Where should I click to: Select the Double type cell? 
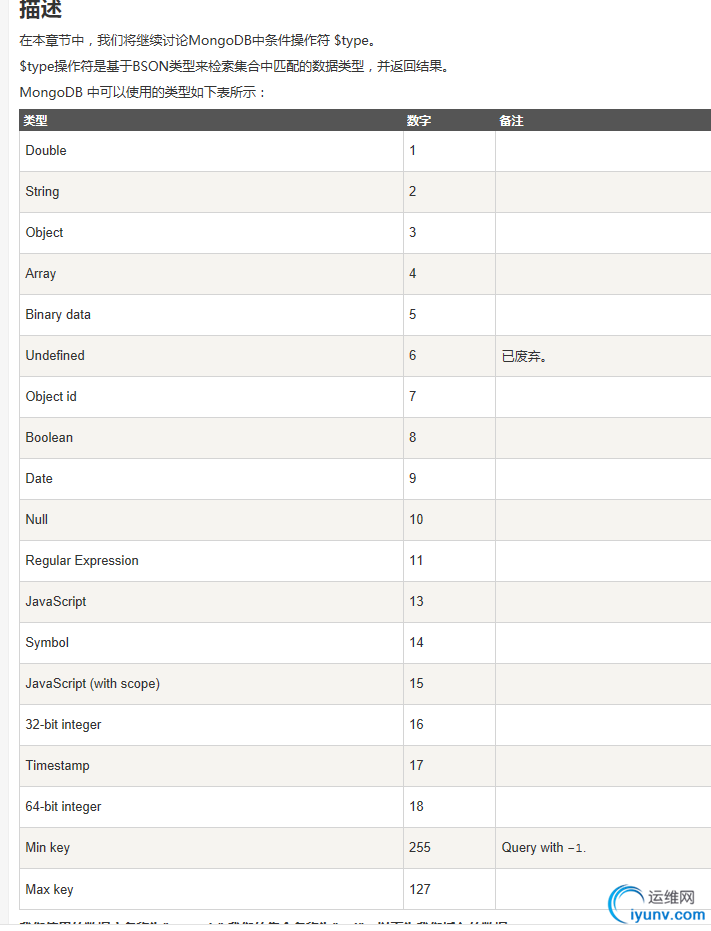click(x=211, y=151)
